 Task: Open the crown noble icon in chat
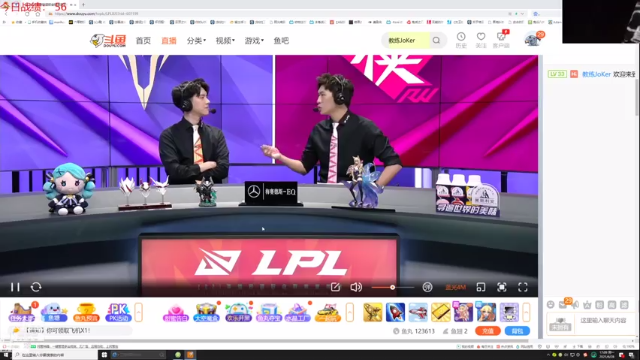(587, 305)
